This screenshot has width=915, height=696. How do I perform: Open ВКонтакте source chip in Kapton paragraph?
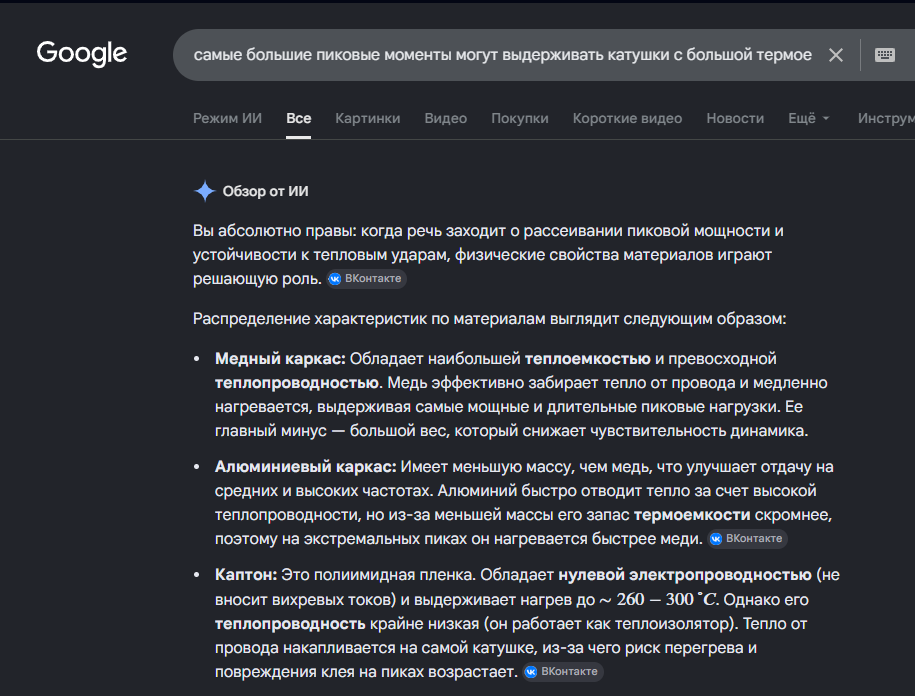(563, 671)
